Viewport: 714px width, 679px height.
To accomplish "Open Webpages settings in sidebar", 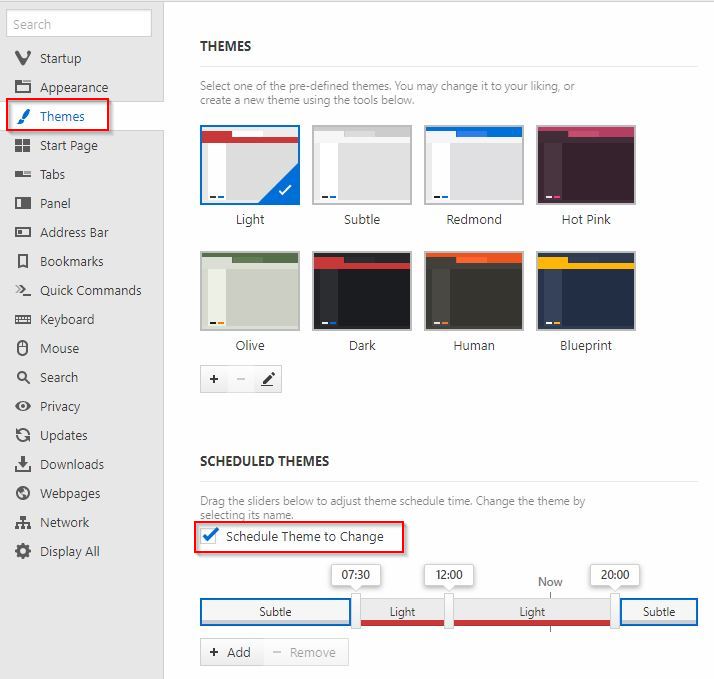I will pyautogui.click(x=70, y=494).
